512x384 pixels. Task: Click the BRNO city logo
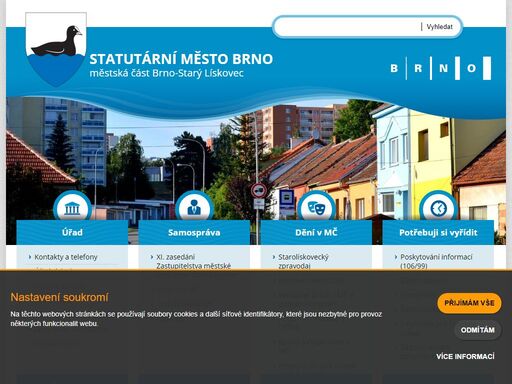pyautogui.click(x=441, y=68)
